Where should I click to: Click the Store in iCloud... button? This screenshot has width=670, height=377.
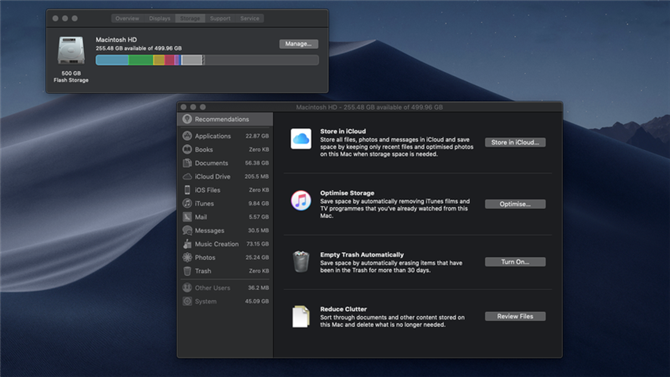[x=515, y=142]
